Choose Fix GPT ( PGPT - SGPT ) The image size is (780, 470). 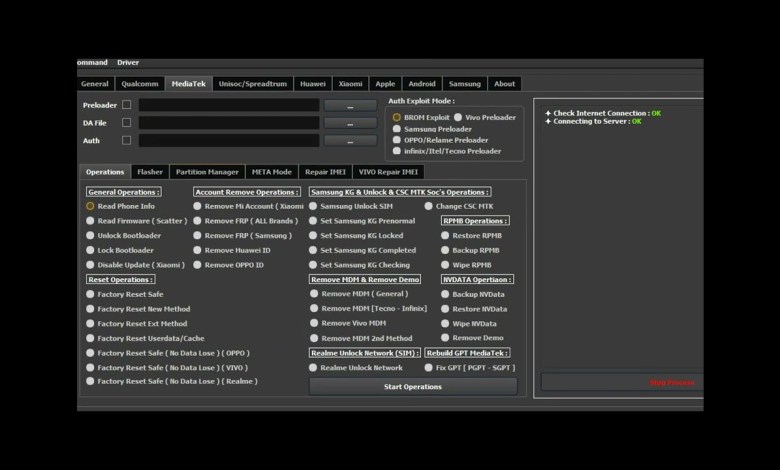tap(429, 367)
